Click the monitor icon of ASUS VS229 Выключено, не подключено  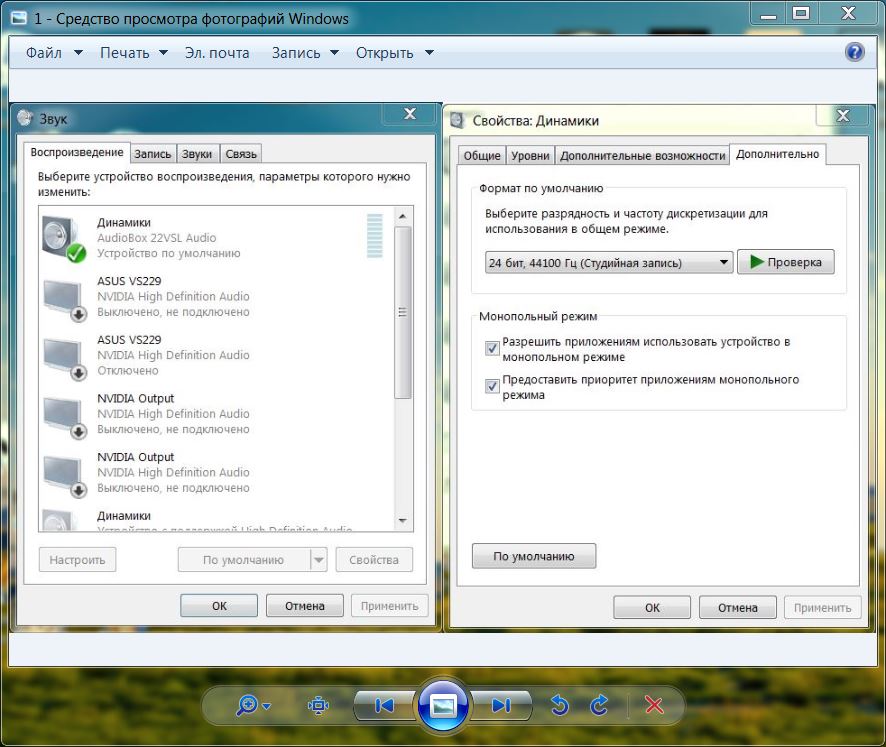click(64, 300)
